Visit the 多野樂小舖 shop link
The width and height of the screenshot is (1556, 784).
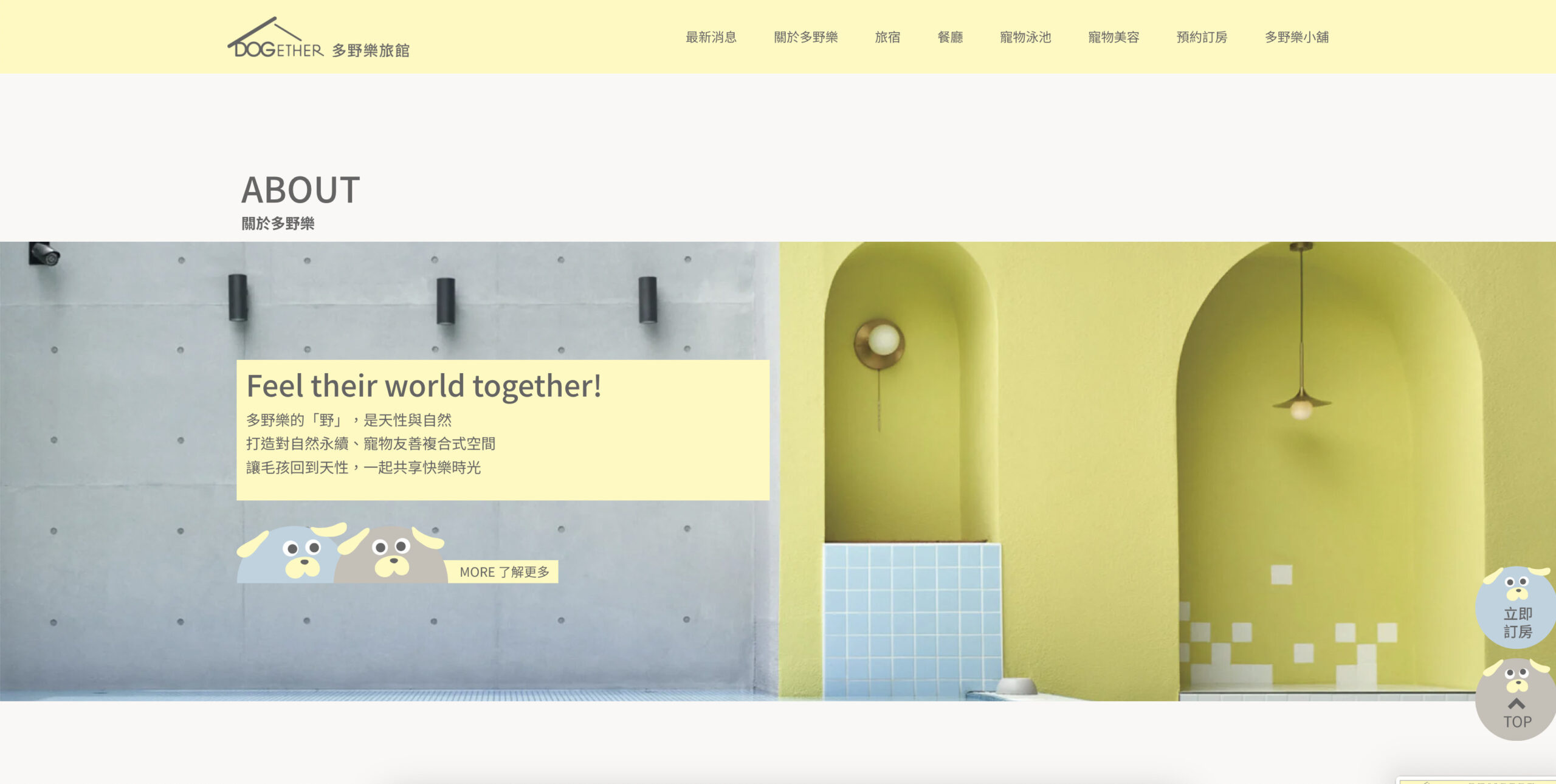pos(1297,37)
